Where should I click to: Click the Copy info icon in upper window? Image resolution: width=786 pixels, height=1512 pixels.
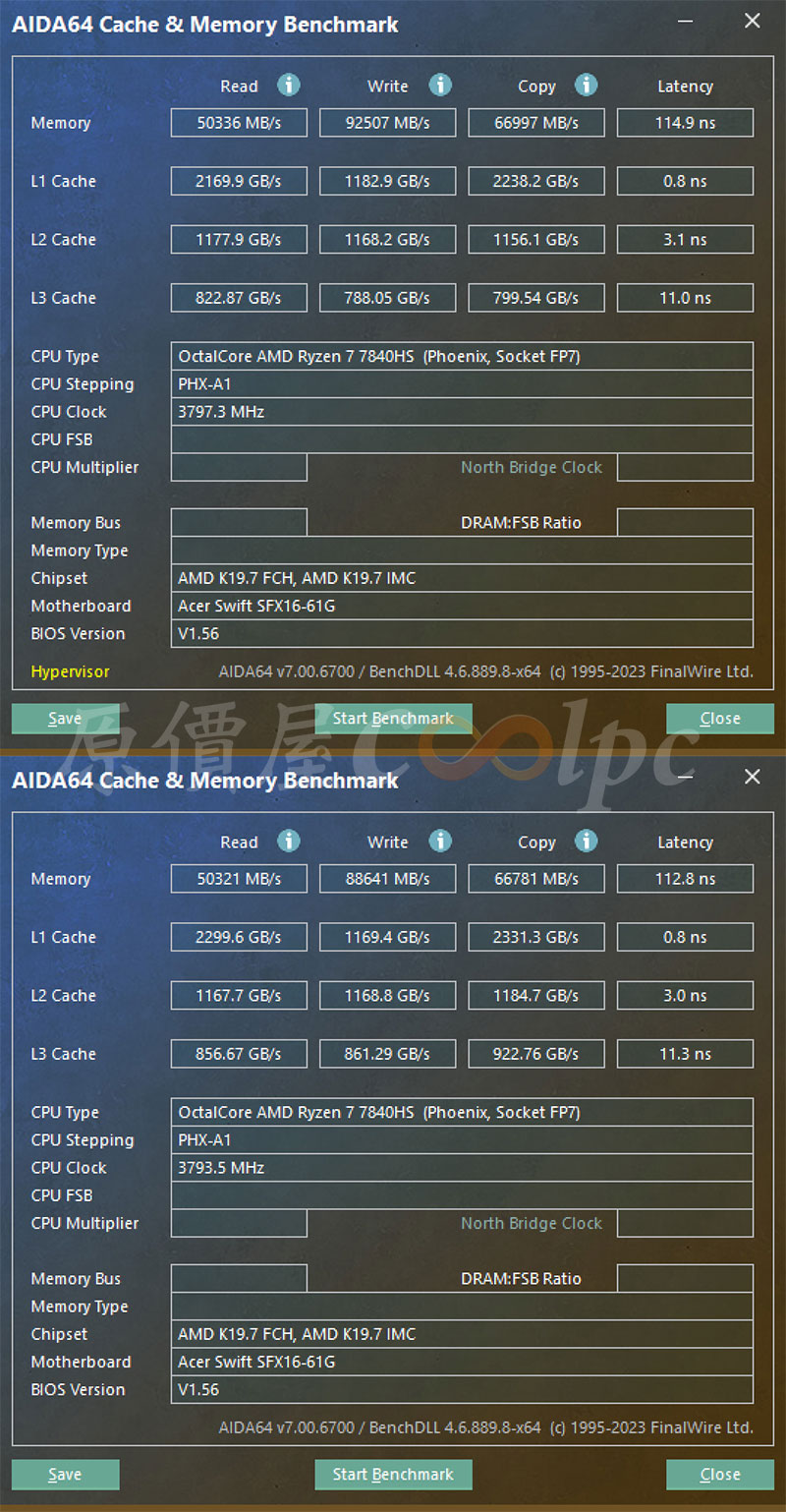(x=586, y=86)
